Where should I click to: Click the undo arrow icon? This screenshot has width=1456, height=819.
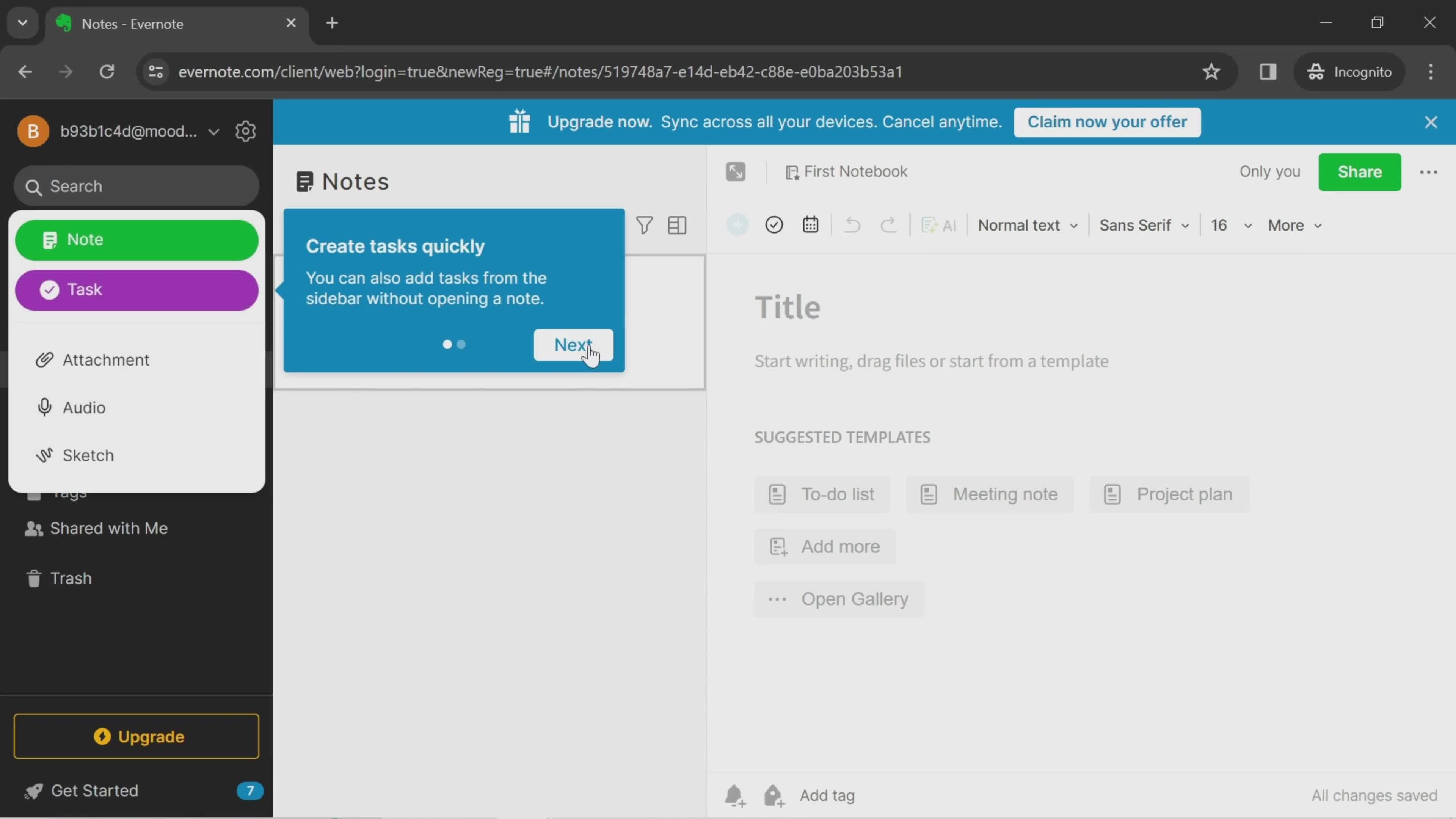tap(852, 224)
